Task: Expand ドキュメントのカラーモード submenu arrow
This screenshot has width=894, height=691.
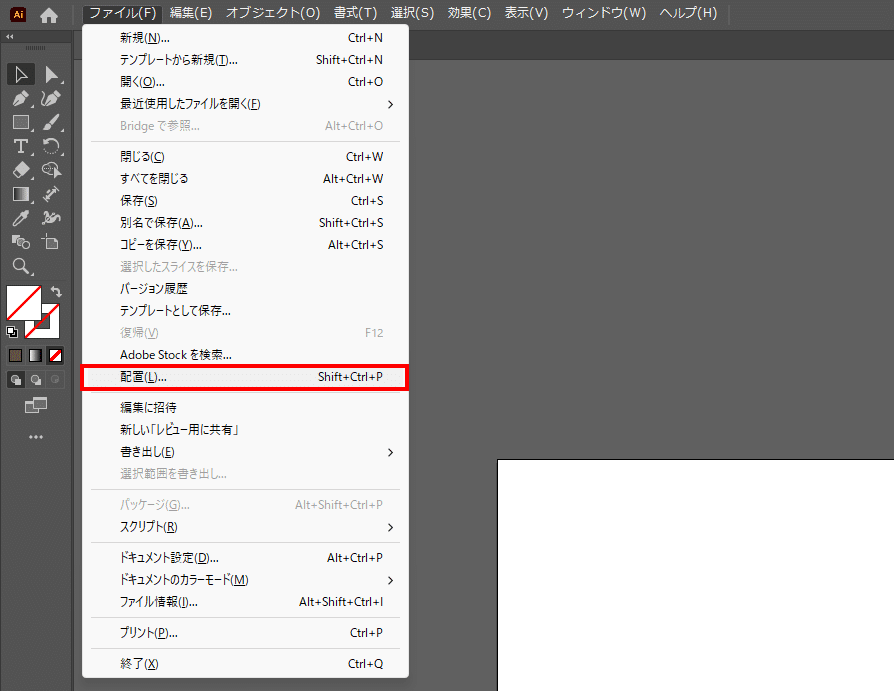Action: pyautogui.click(x=391, y=580)
